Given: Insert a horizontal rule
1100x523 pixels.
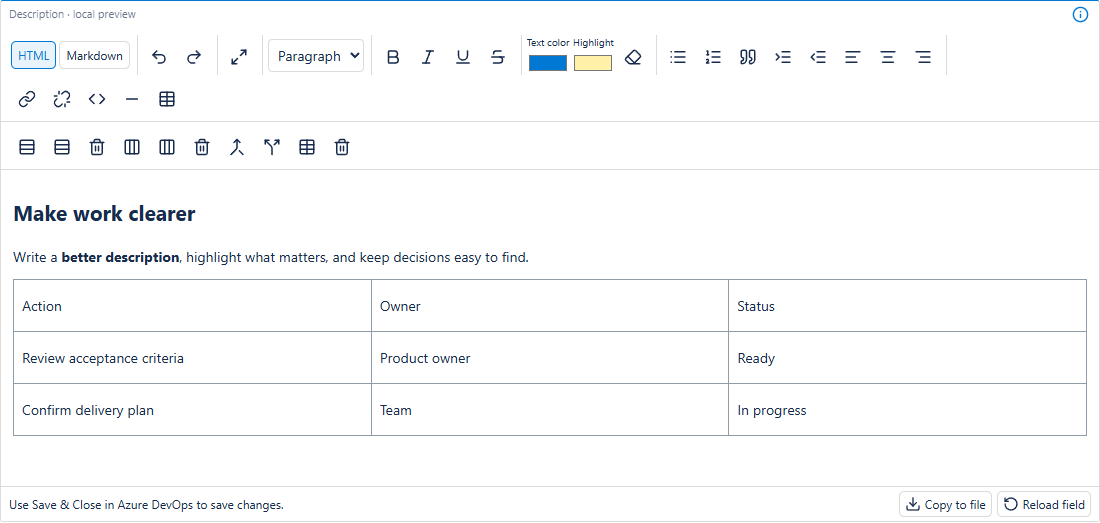Looking at the screenshot, I should 132,100.
